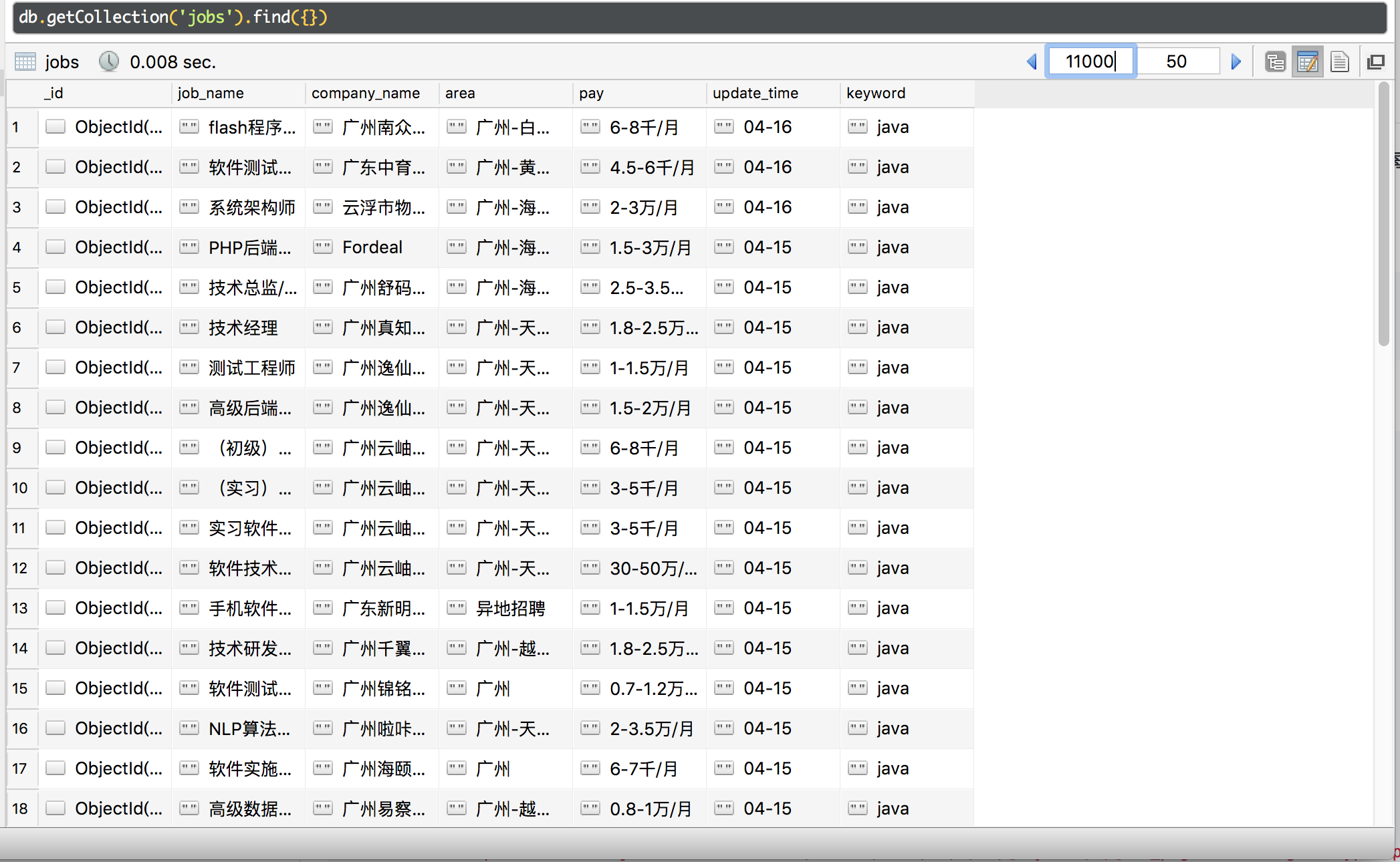Click the query time clock icon

pyautogui.click(x=108, y=62)
